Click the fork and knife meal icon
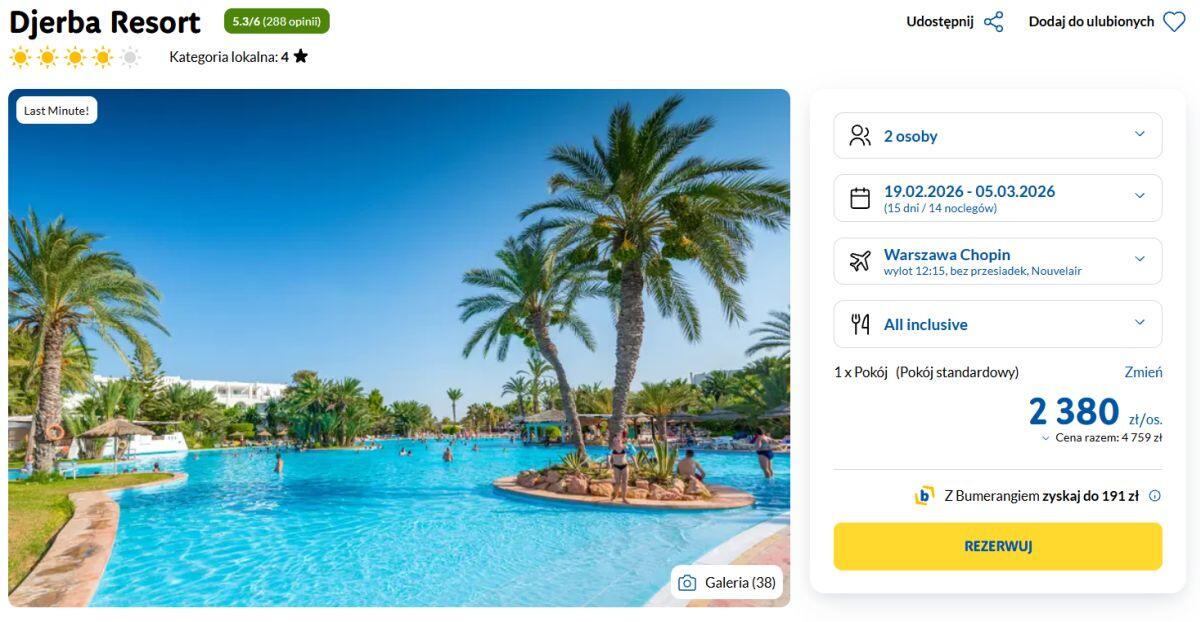Image resolution: width=1200 pixels, height=622 pixels. click(x=860, y=324)
